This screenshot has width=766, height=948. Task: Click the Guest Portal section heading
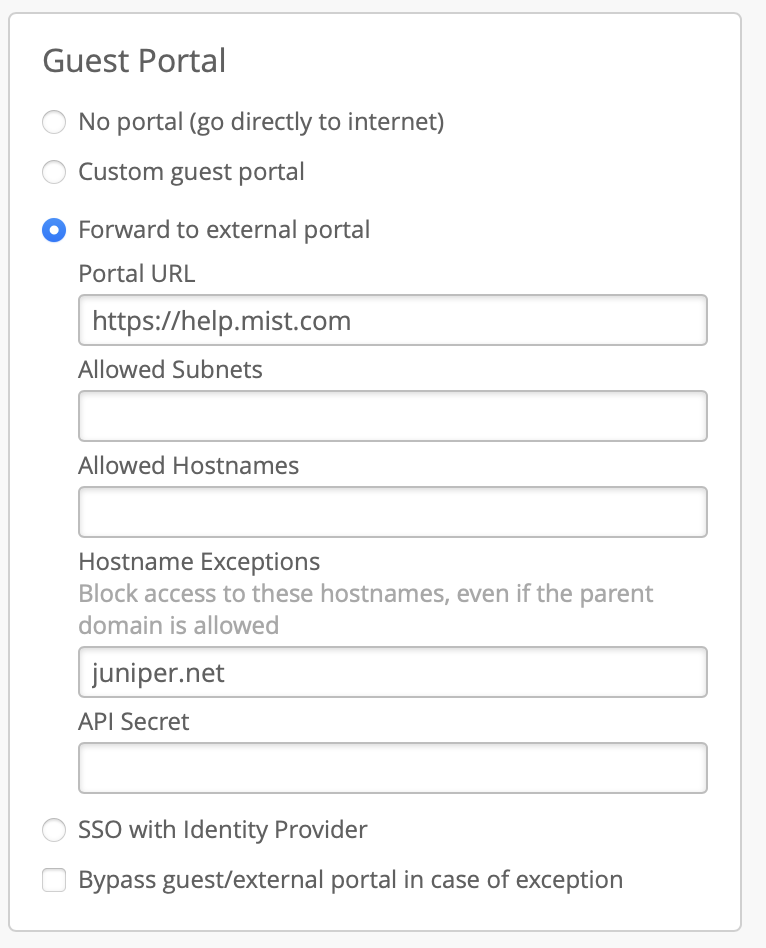coord(134,61)
